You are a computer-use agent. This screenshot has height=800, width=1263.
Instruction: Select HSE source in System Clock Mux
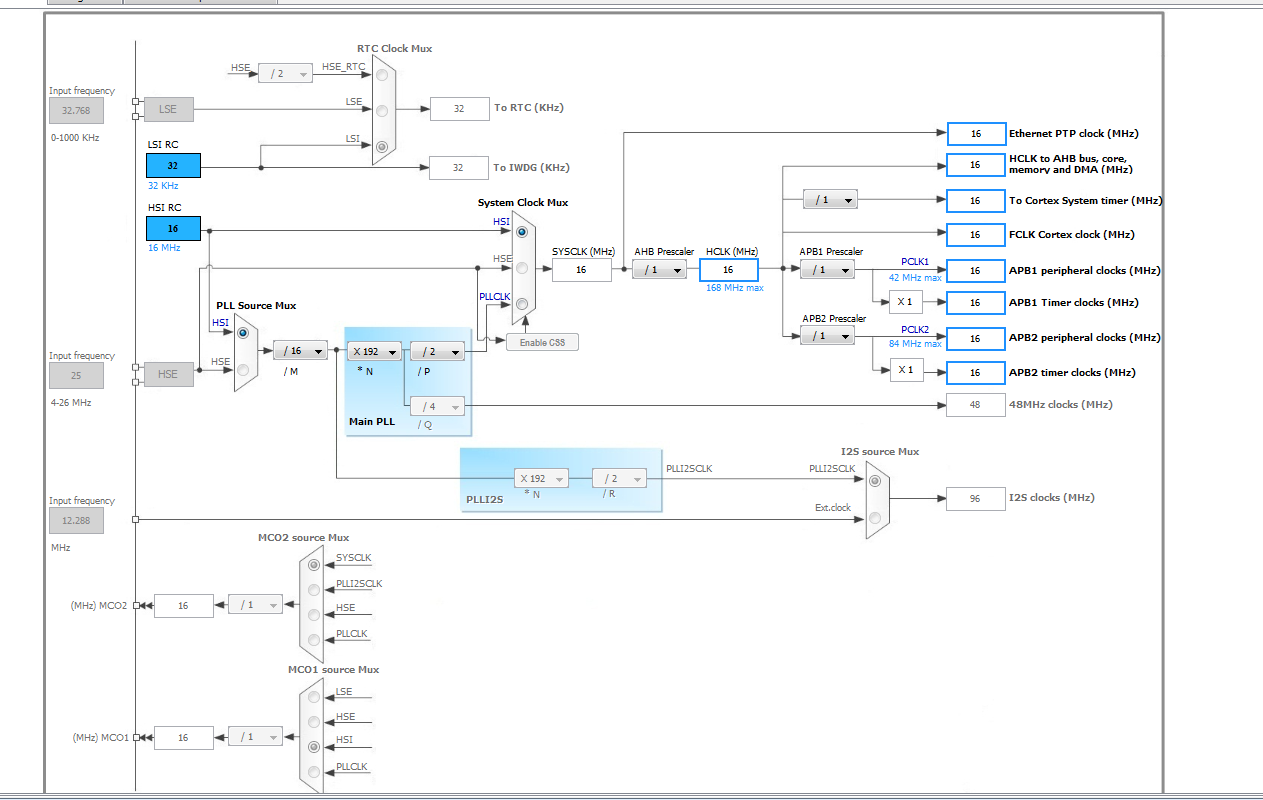(x=521, y=267)
